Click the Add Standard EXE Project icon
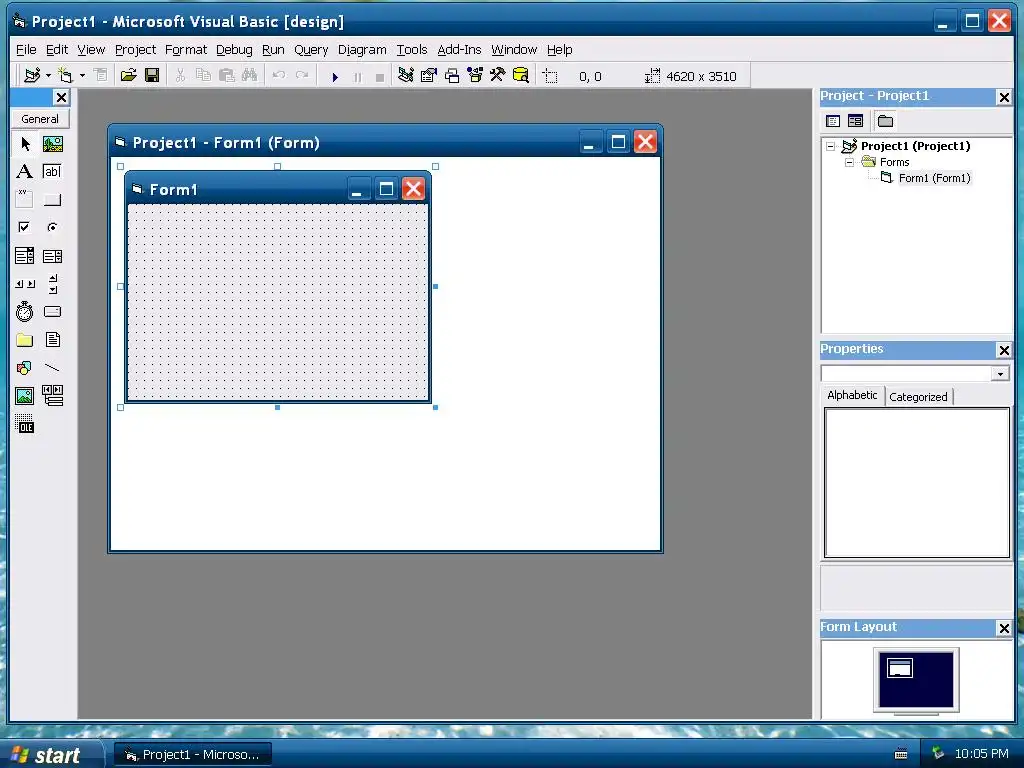Image resolution: width=1024 pixels, height=768 pixels. click(x=32, y=76)
